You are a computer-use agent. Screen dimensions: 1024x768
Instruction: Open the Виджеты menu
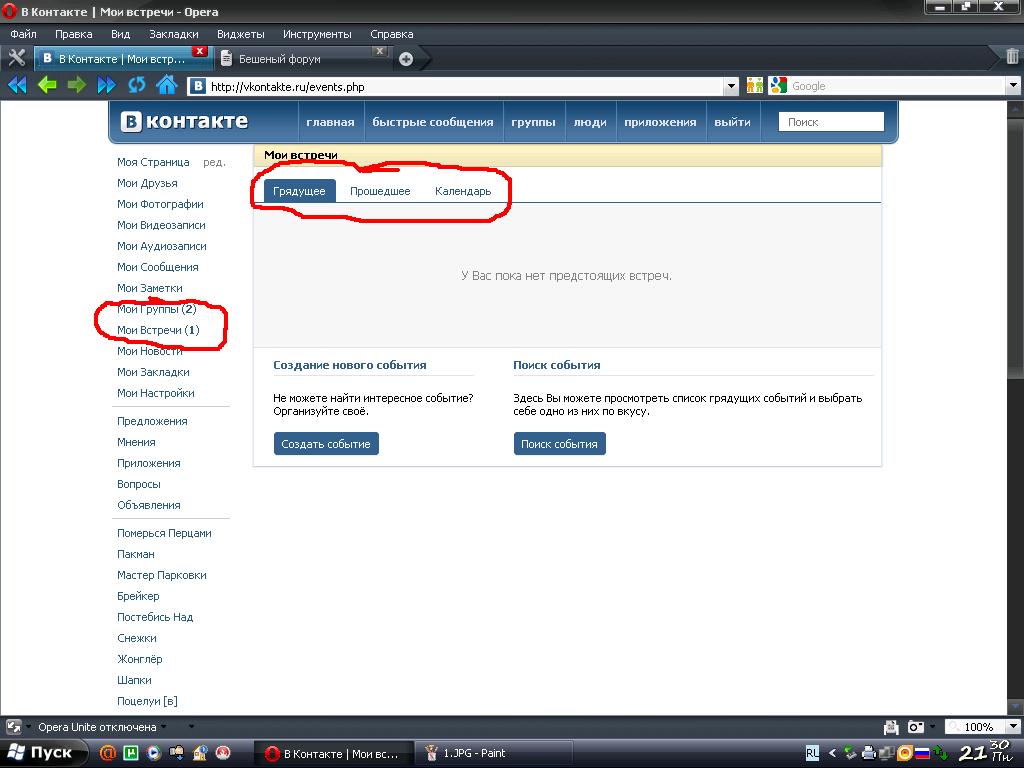click(x=240, y=34)
